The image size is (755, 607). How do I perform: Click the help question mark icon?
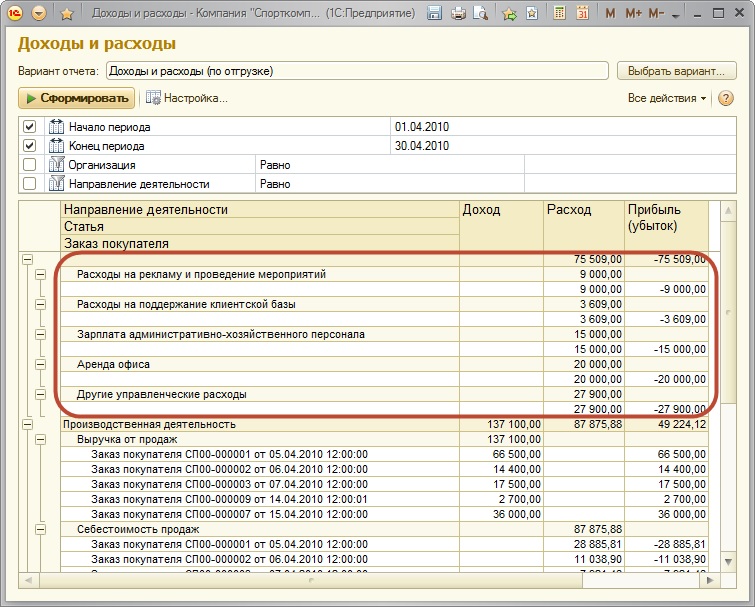pyautogui.click(x=725, y=98)
